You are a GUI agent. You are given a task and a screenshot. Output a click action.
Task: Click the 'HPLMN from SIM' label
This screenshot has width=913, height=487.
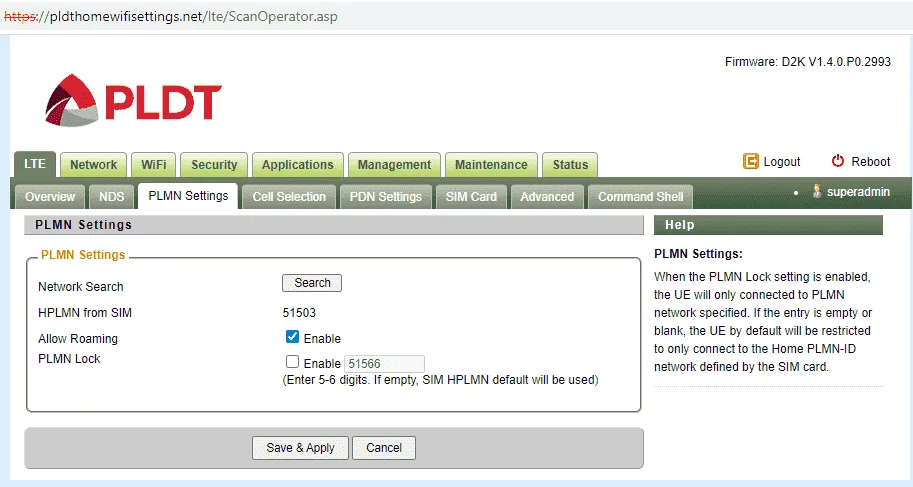(x=85, y=313)
